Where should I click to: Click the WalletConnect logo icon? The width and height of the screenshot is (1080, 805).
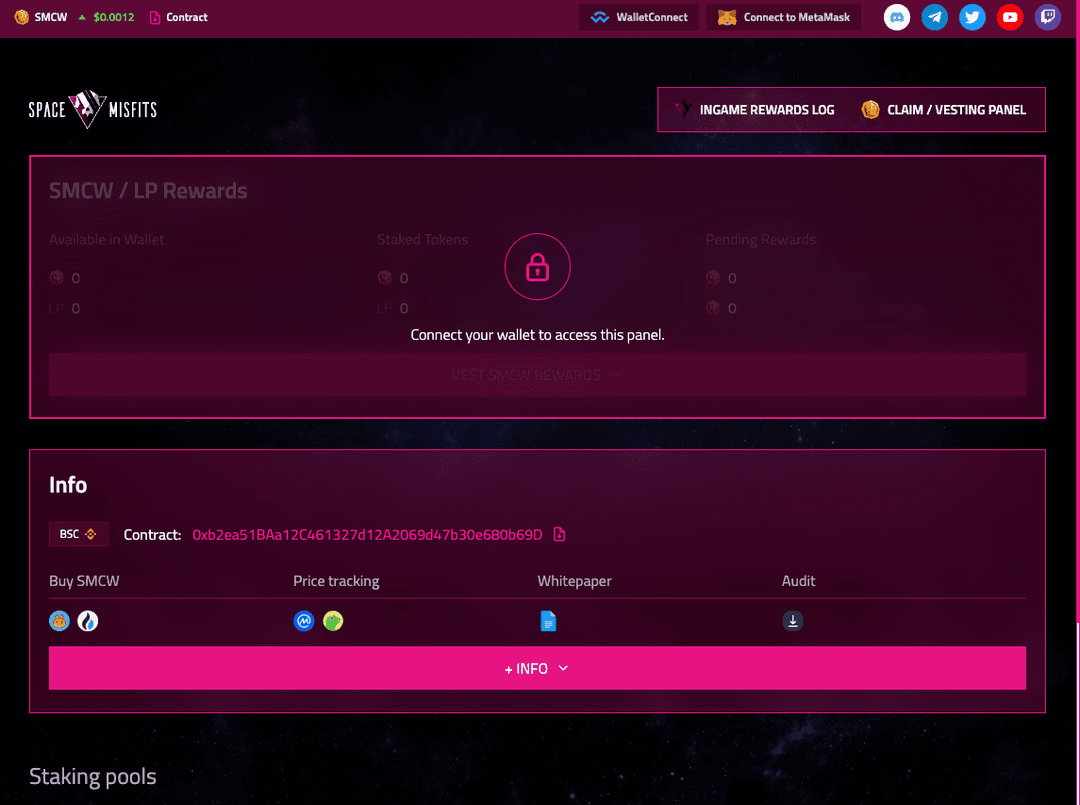[600, 17]
